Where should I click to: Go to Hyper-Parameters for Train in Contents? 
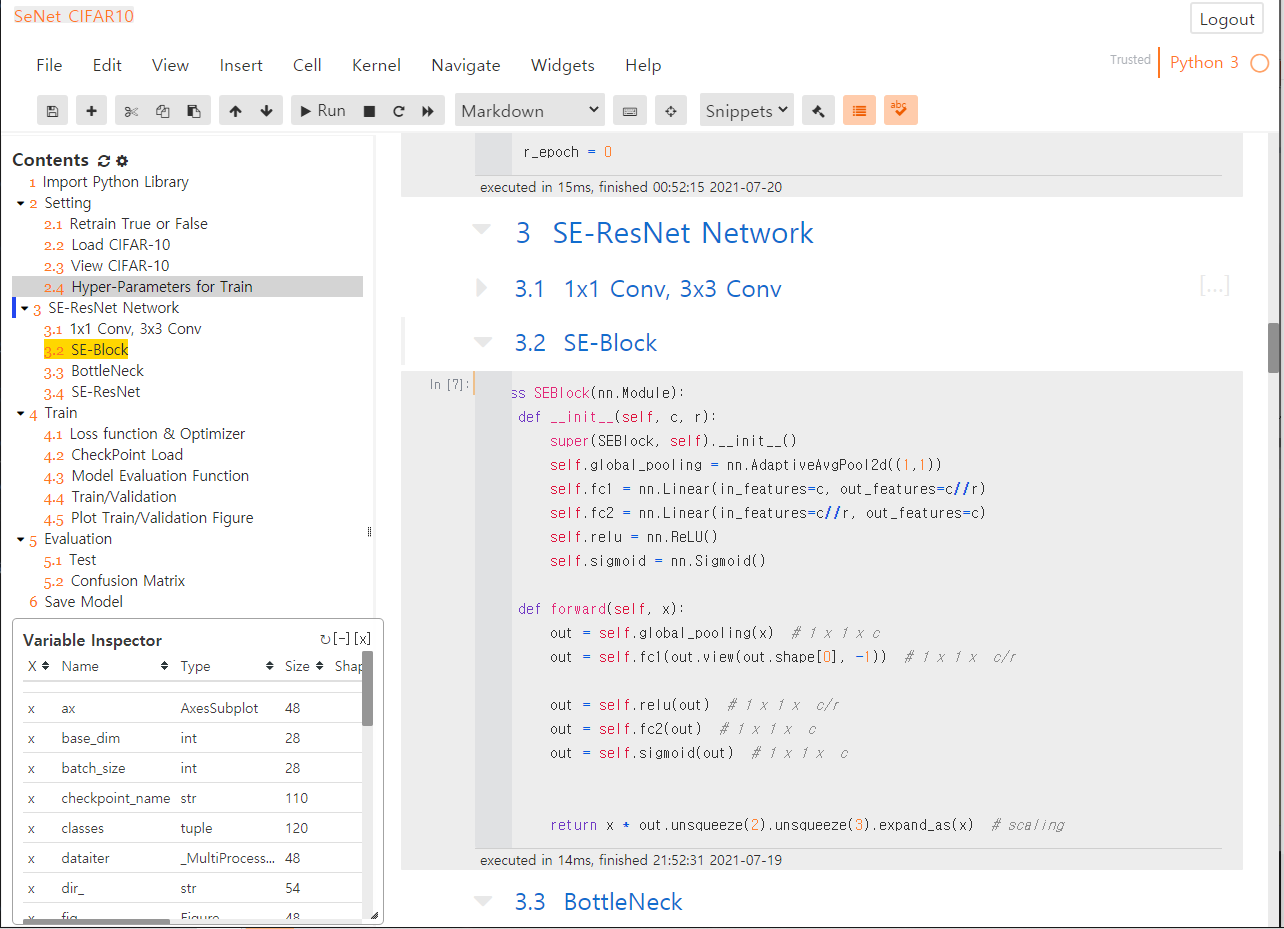pyautogui.click(x=162, y=287)
